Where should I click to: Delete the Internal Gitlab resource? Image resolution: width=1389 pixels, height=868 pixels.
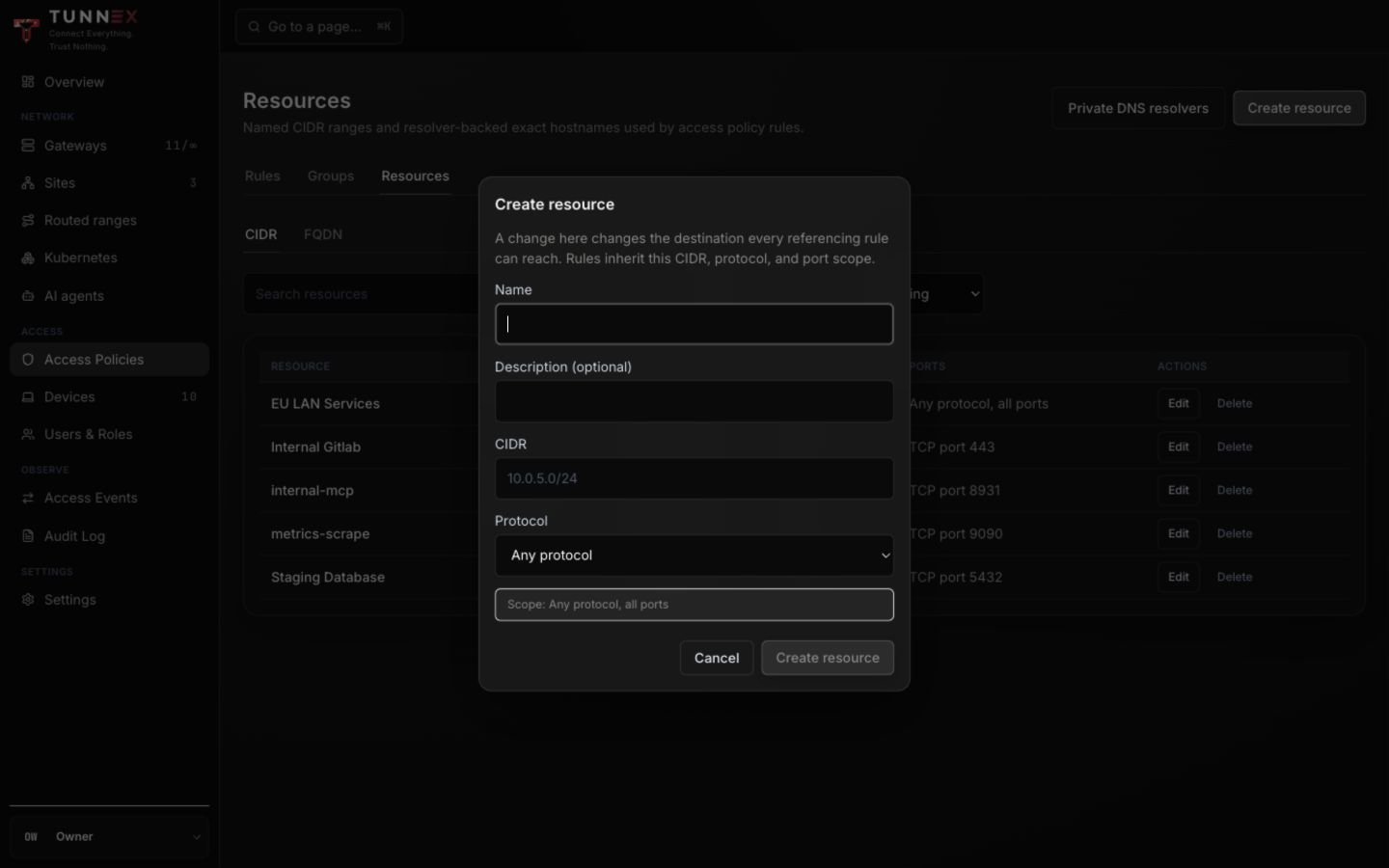[1235, 448]
